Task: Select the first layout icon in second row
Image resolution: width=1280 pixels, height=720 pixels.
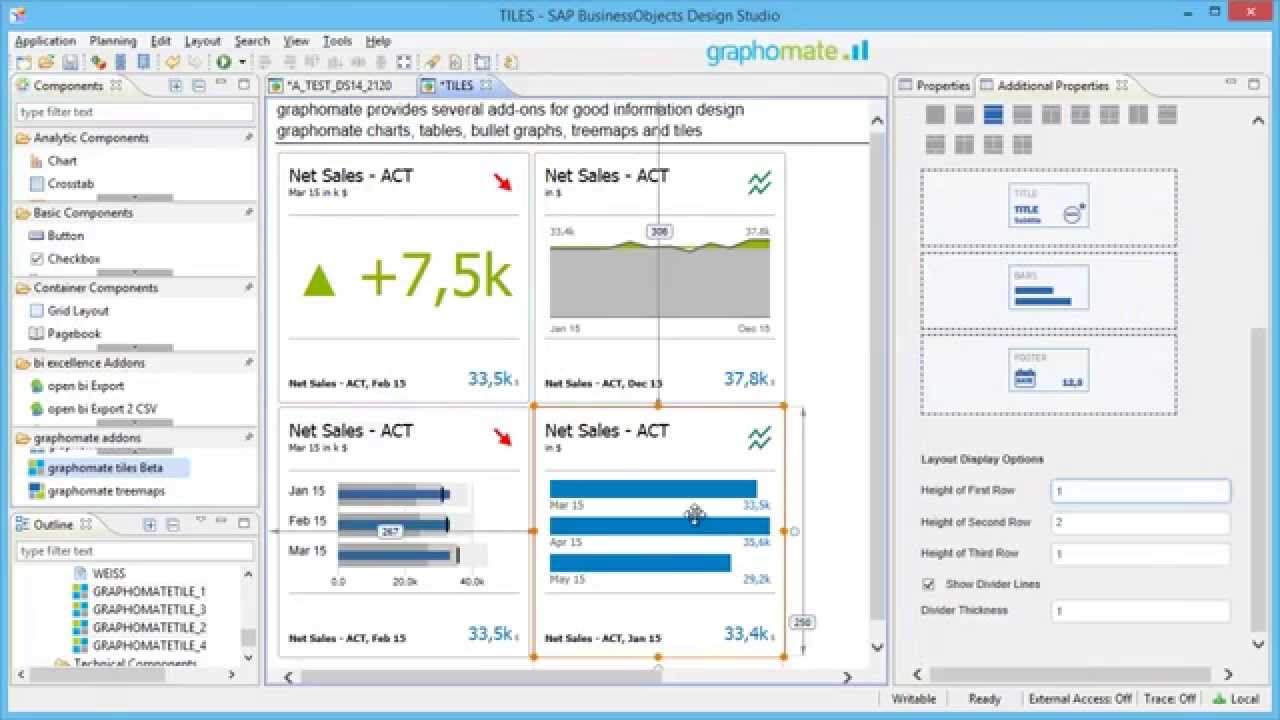Action: point(935,145)
